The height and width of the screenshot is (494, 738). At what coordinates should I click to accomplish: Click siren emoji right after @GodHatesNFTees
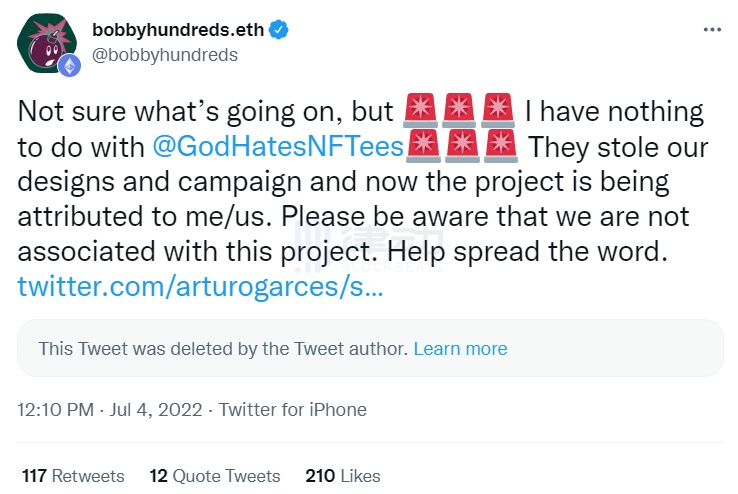click(x=421, y=147)
